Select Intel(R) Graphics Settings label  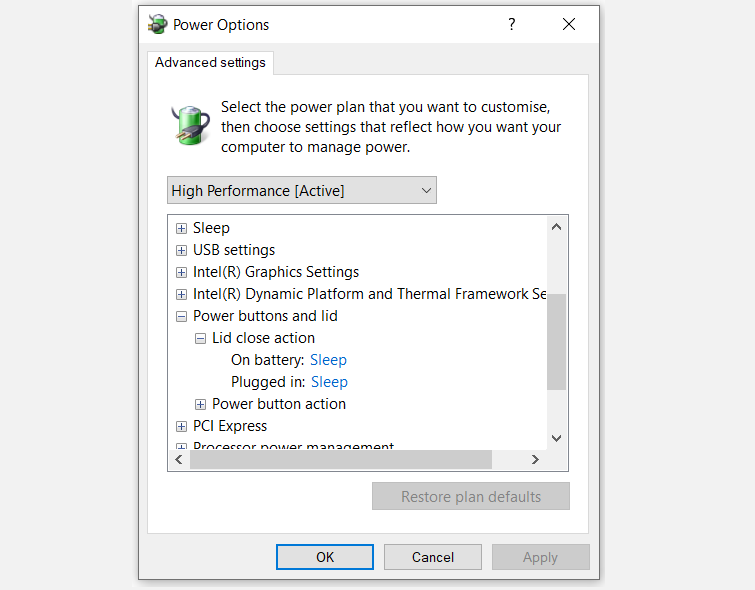[276, 272]
